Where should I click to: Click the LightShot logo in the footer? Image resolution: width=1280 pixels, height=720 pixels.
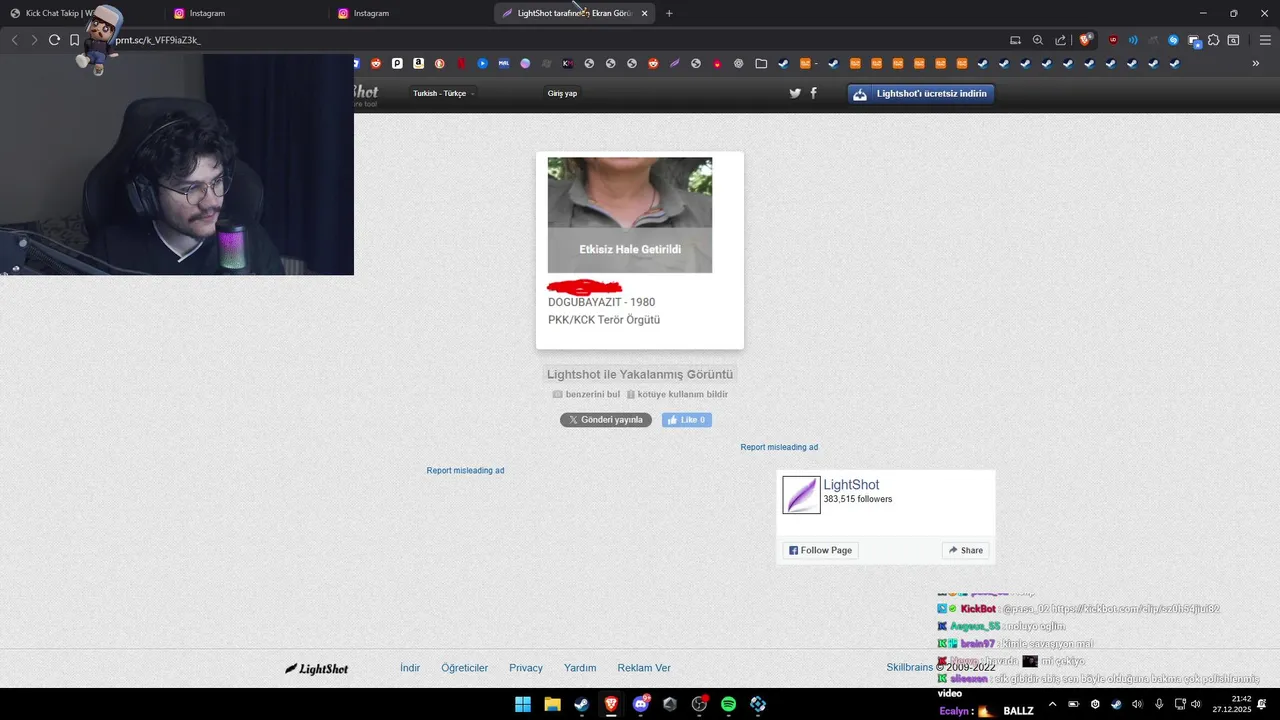click(x=316, y=668)
